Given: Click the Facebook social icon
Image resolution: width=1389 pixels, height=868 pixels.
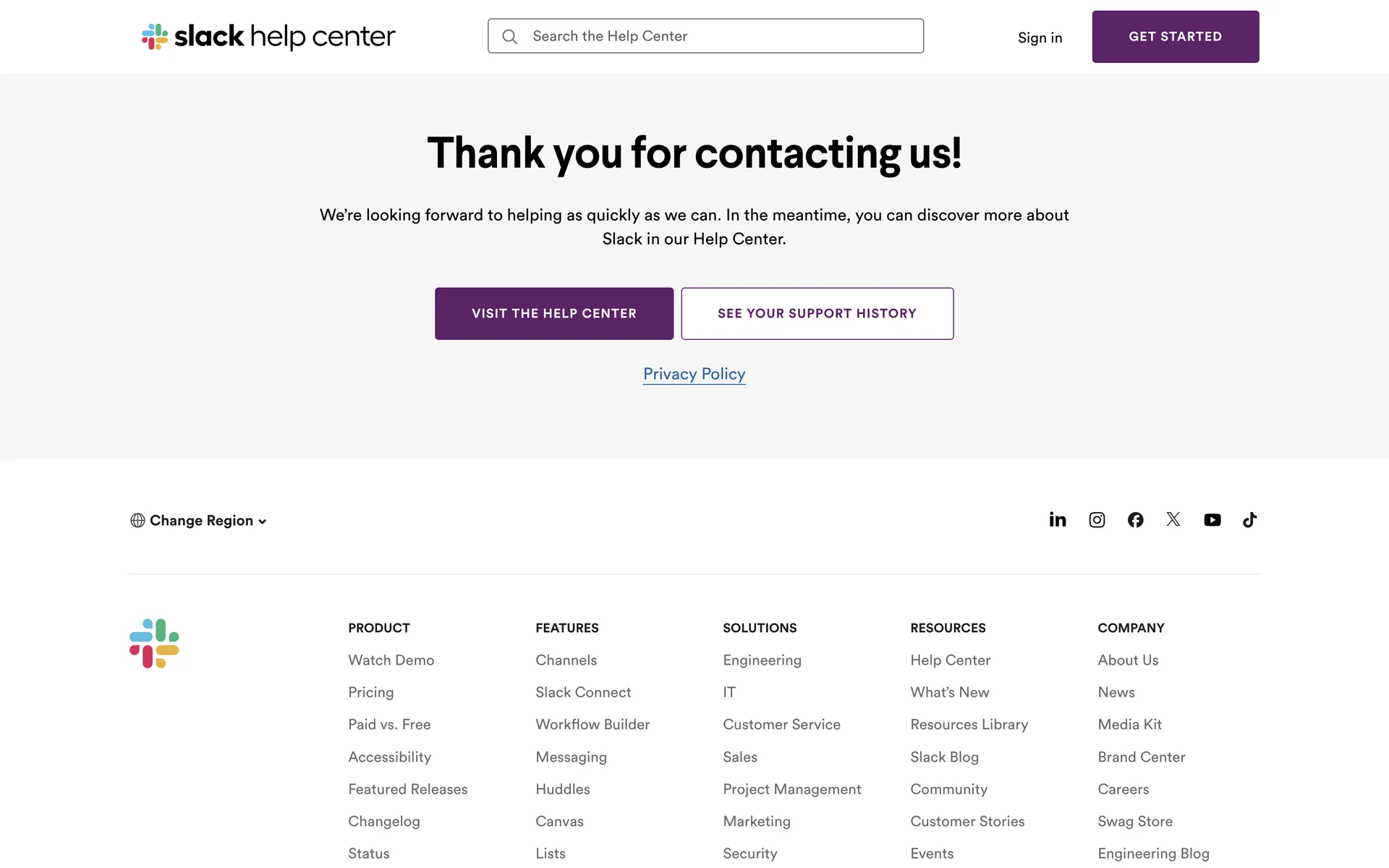Looking at the screenshot, I should click(1135, 520).
